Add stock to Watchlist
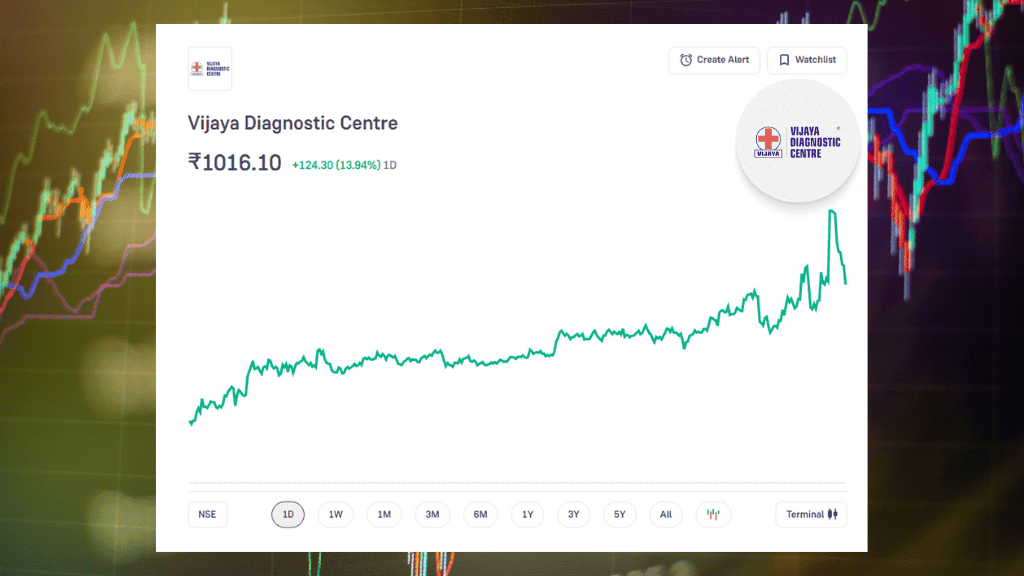This screenshot has height=576, width=1024. coord(807,60)
